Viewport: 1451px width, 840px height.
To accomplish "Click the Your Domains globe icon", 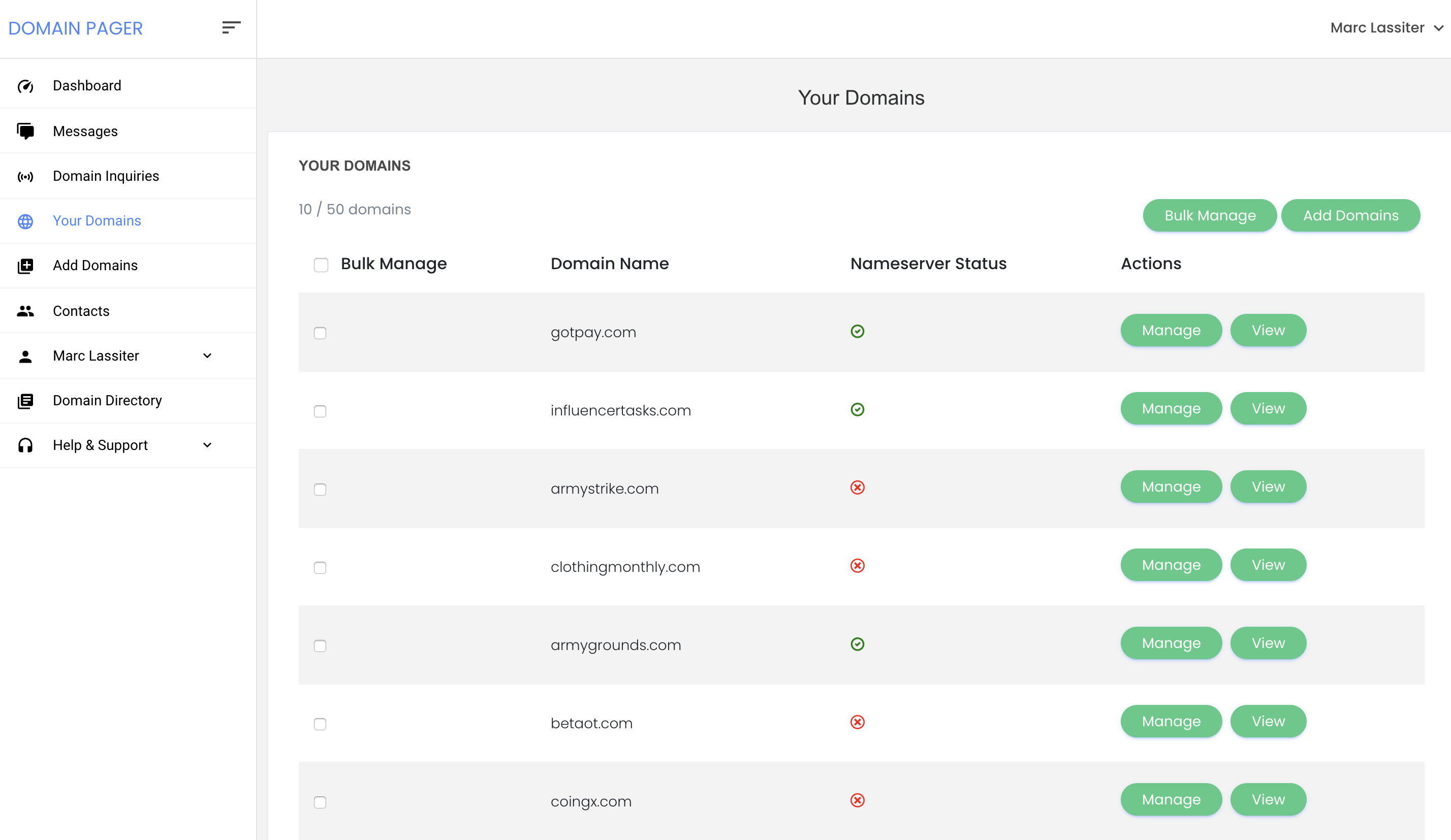I will point(26,221).
